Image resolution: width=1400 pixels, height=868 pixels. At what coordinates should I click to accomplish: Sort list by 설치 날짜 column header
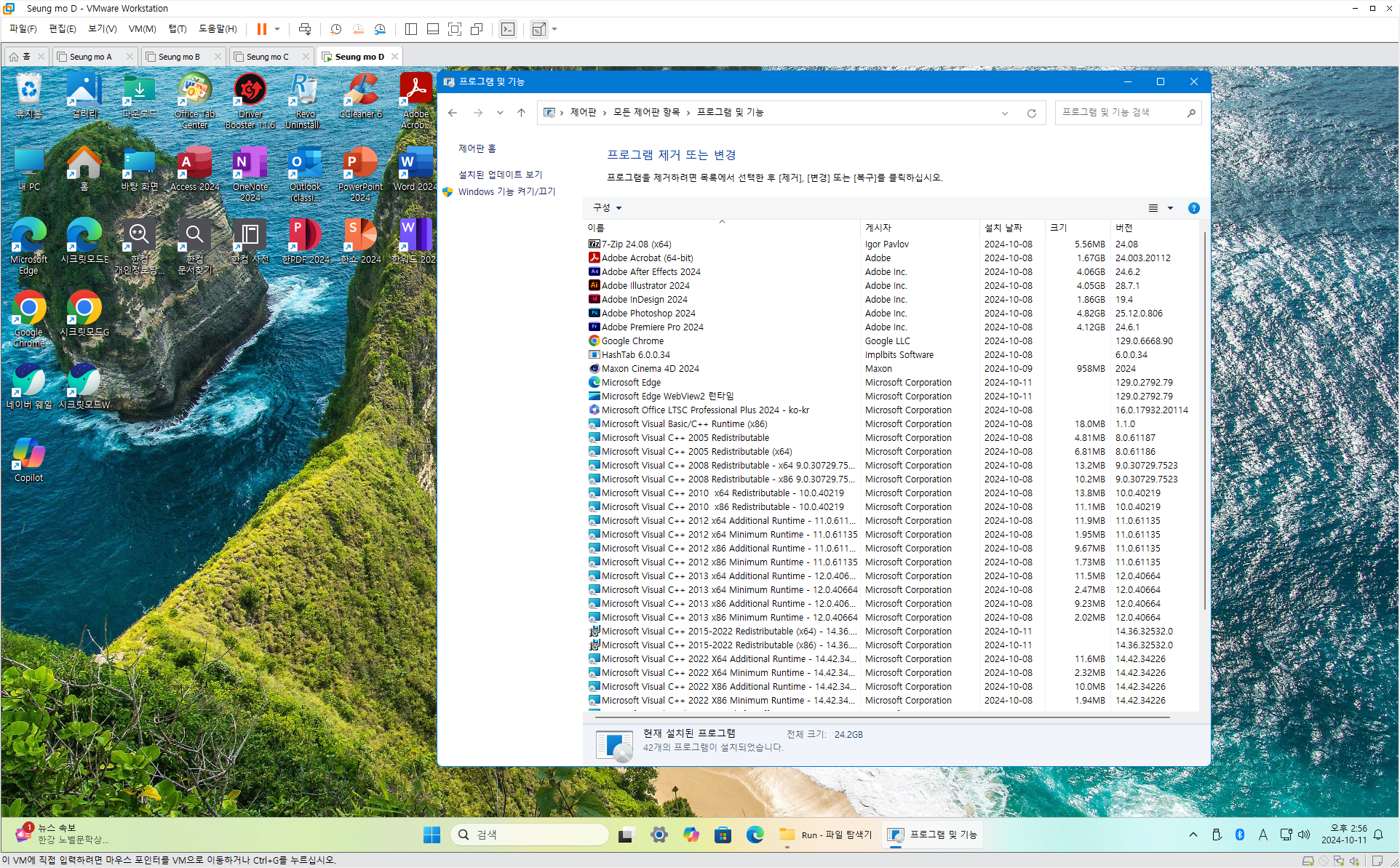(x=1012, y=228)
